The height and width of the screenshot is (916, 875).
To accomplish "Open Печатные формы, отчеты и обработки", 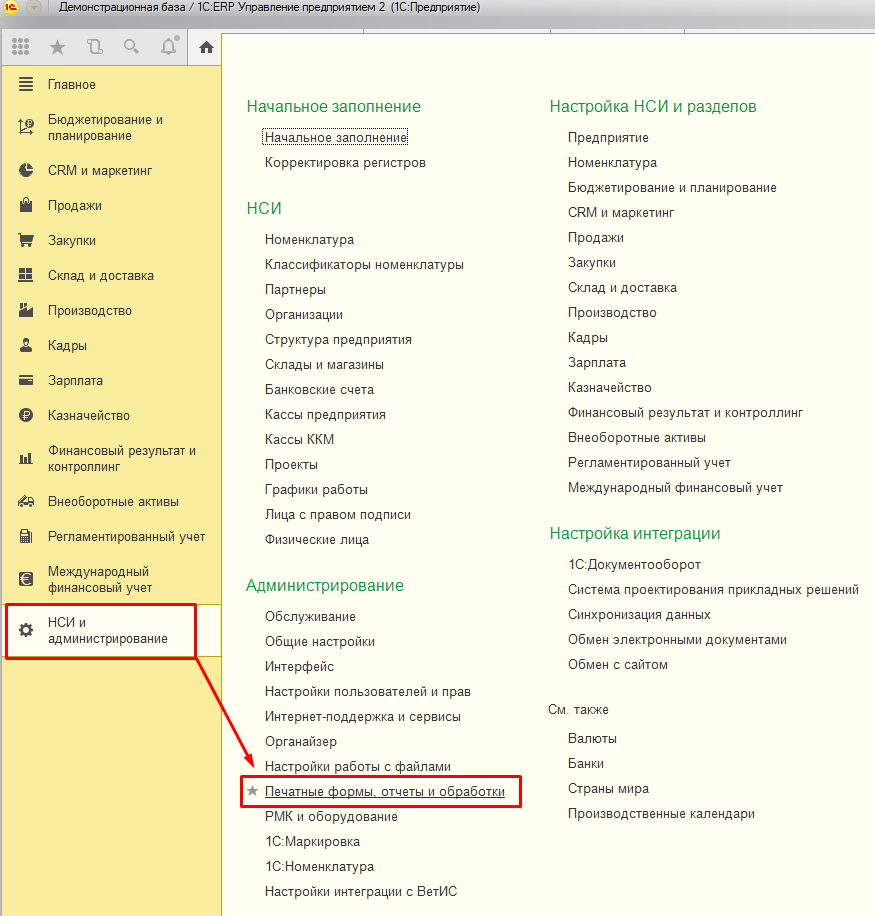I will tap(384, 792).
